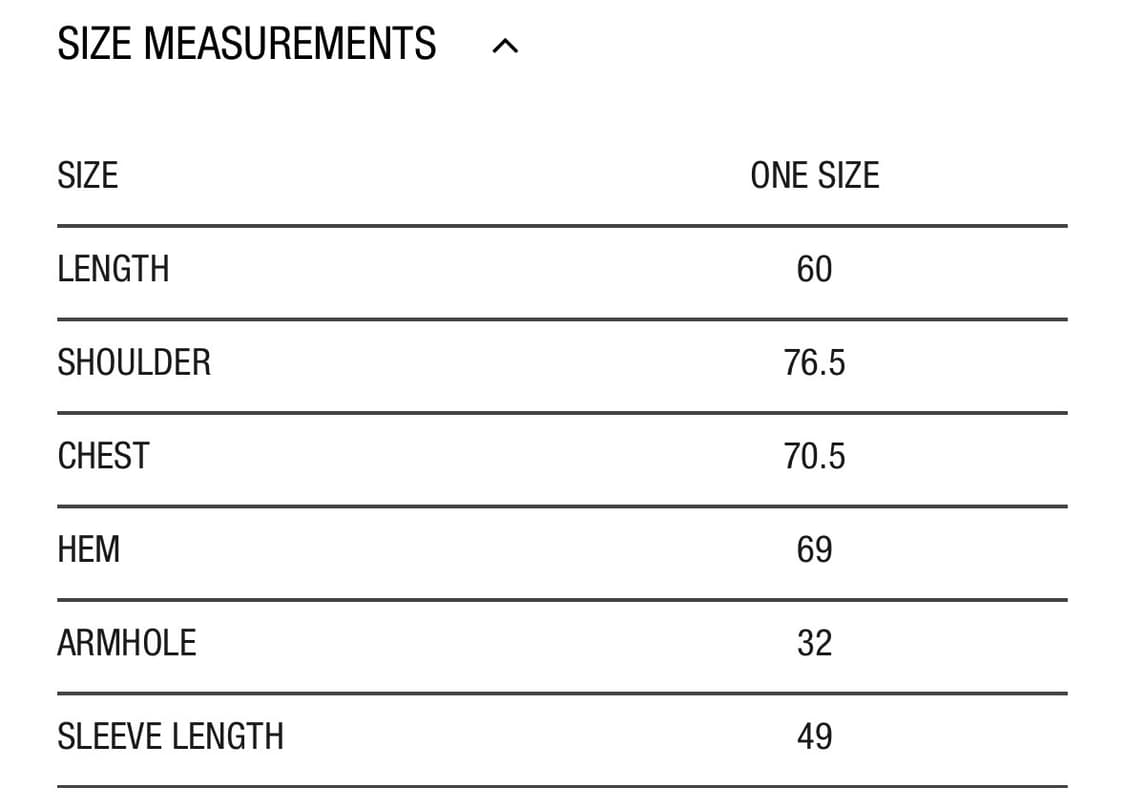Image resolution: width=1125 pixels, height=804 pixels.
Task: Click the SIZE header label
Action: coord(88,176)
